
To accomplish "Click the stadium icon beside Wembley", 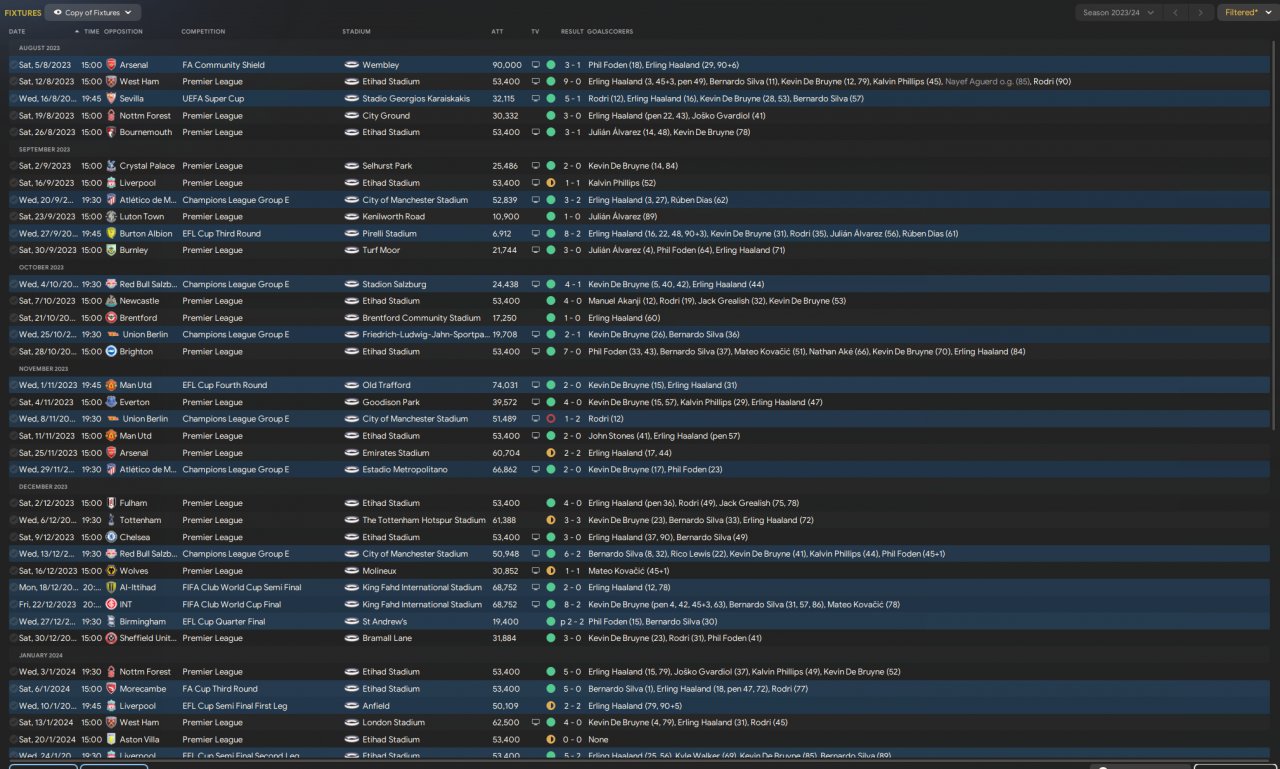I will point(351,65).
